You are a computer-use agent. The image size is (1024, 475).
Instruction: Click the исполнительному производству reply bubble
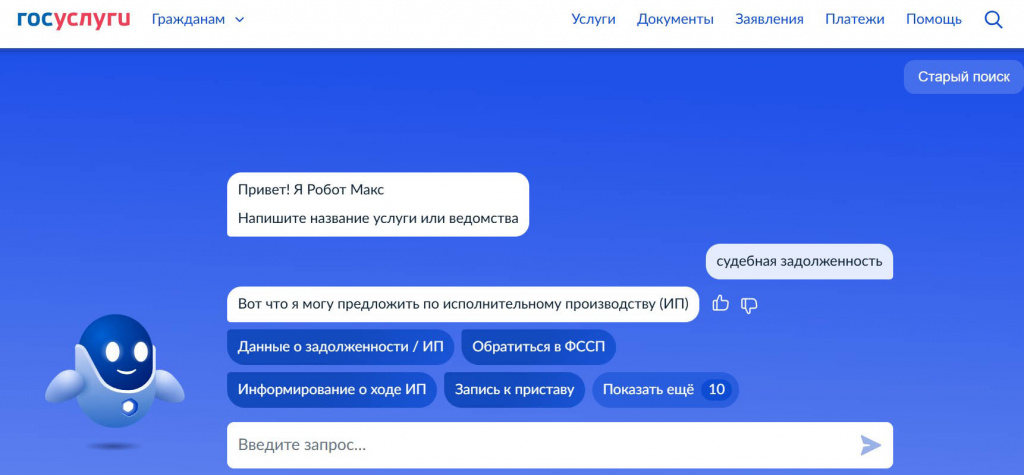click(463, 304)
